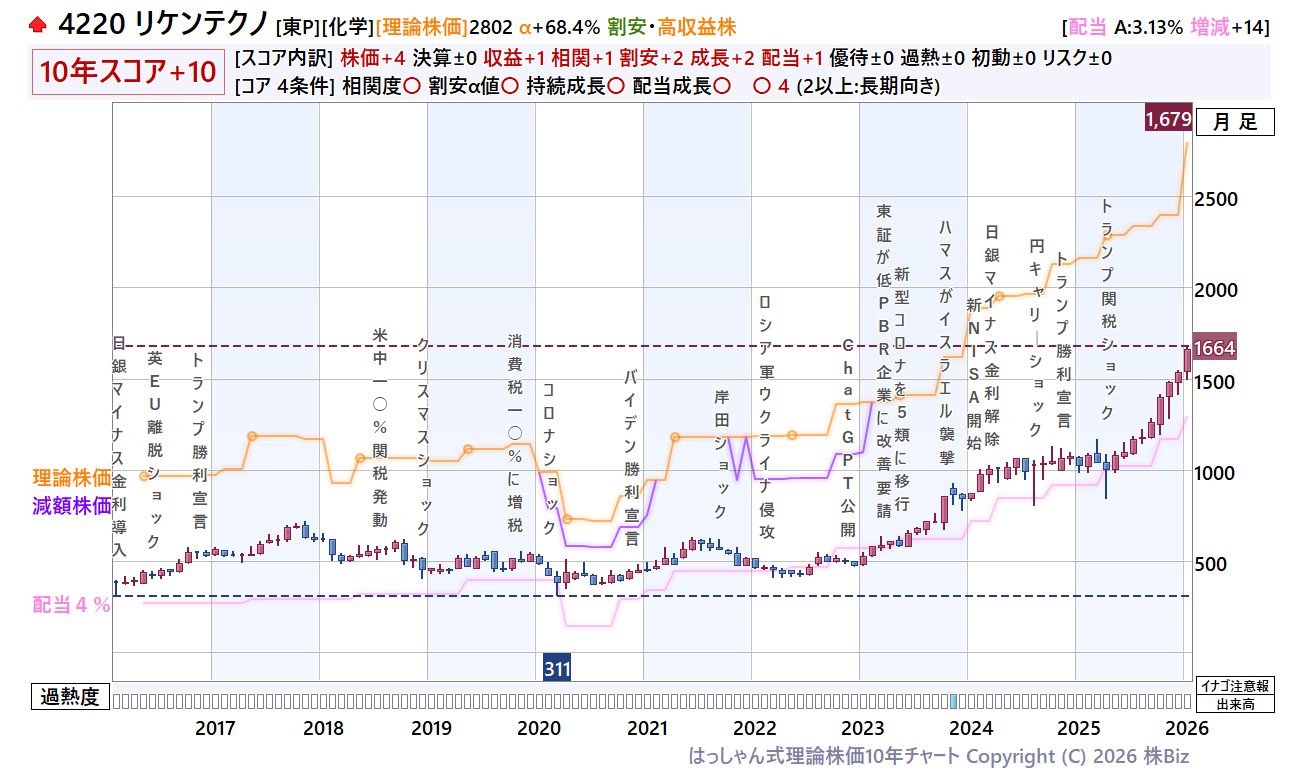1300x770 pixels.
Task: Click the red up-arrow icon beside 4220
Action: coord(38,23)
